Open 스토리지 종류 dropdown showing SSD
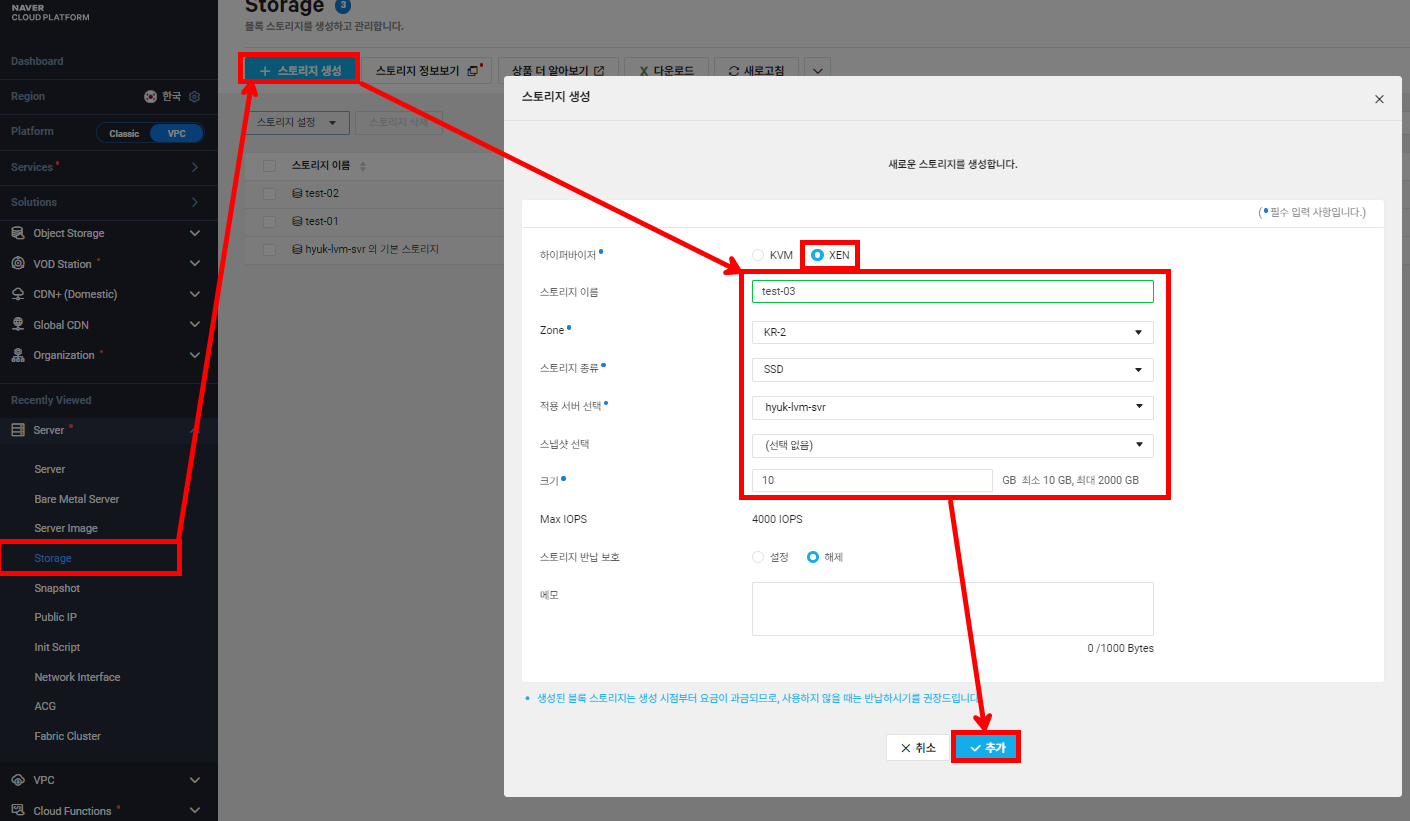The height and width of the screenshot is (821, 1410). point(953,370)
